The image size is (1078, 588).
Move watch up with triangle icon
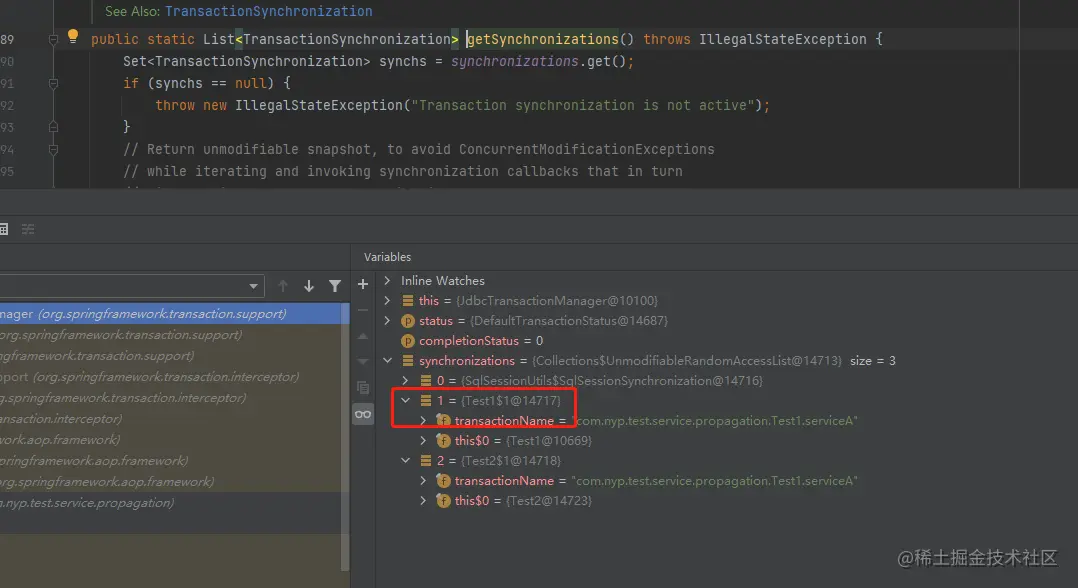pyautogui.click(x=363, y=336)
